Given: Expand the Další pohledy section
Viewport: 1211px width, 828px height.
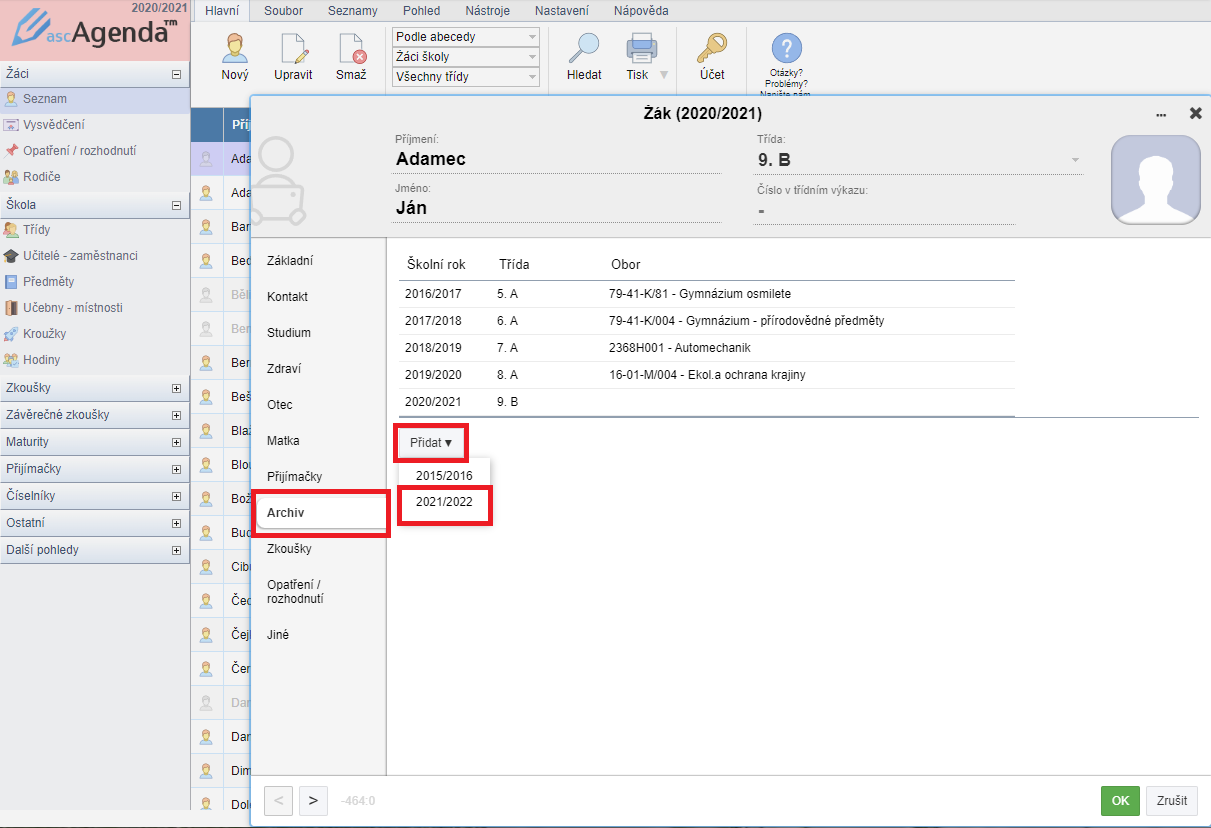Looking at the screenshot, I should (x=176, y=550).
